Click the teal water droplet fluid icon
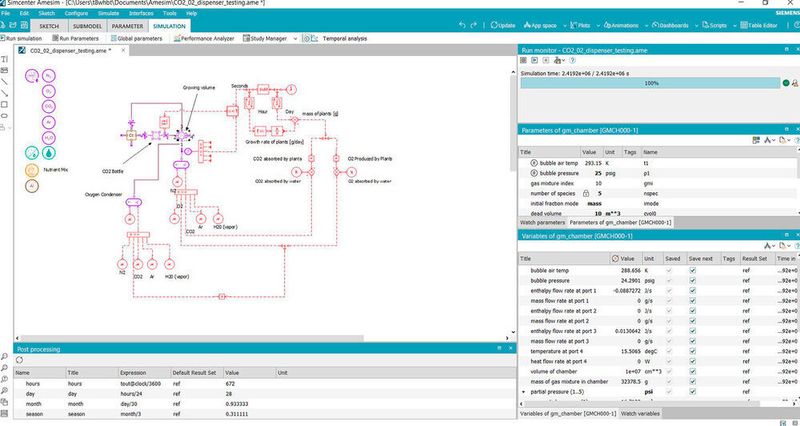This screenshot has width=800, height=426. pyautogui.click(x=49, y=153)
